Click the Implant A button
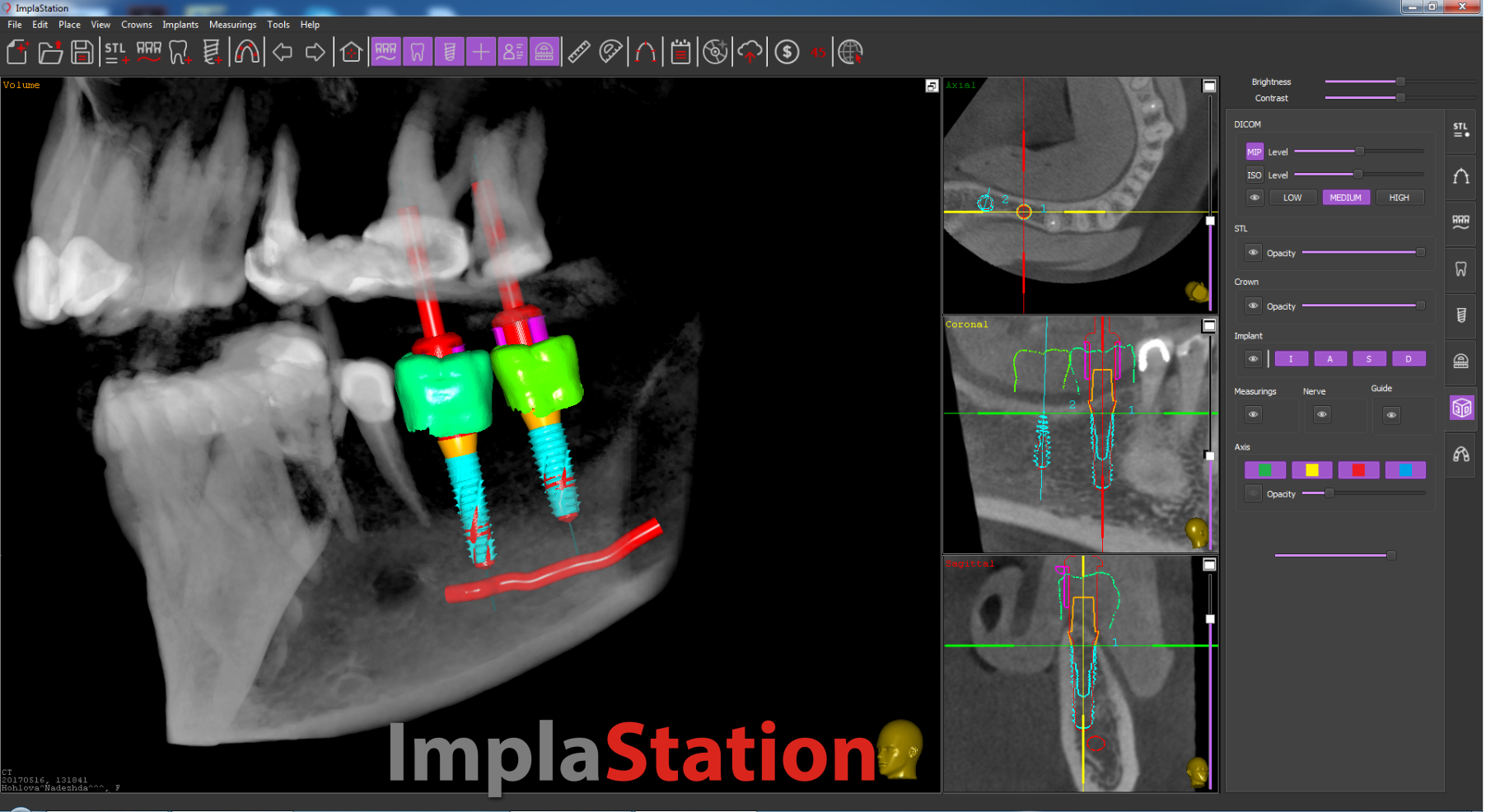The width and height of the screenshot is (1486, 812). tap(1329, 359)
